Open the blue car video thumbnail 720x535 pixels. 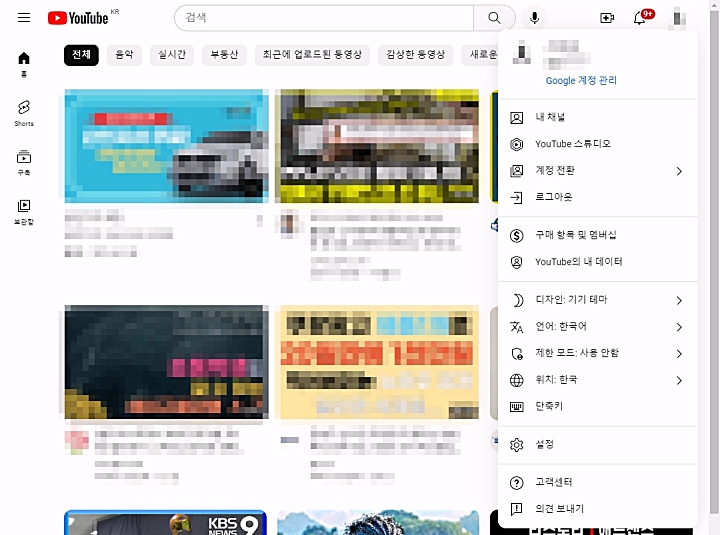167,146
